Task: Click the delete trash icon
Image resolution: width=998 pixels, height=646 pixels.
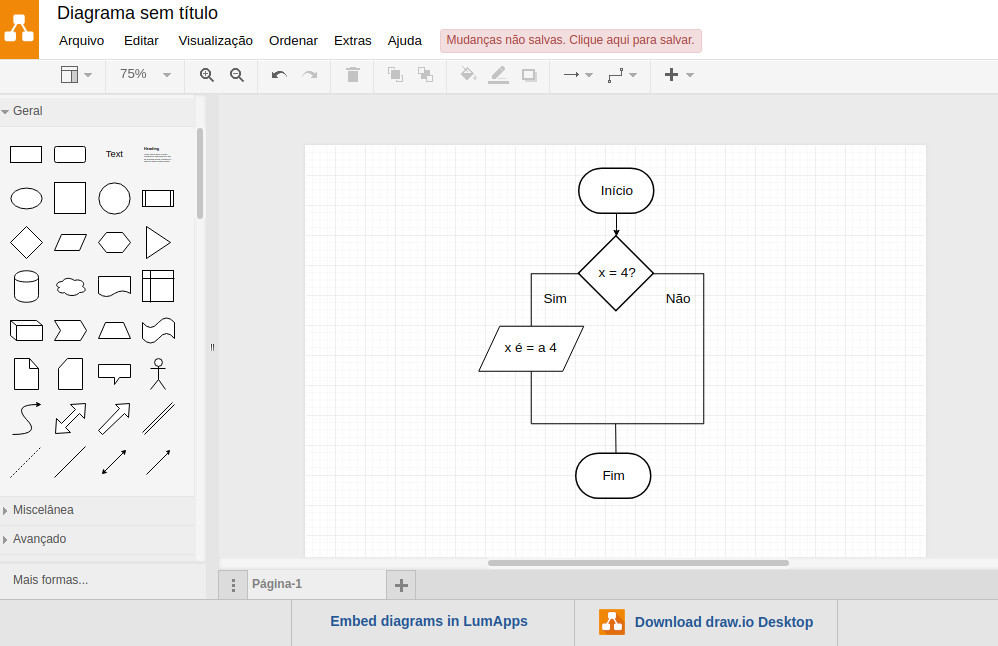Action: [353, 74]
